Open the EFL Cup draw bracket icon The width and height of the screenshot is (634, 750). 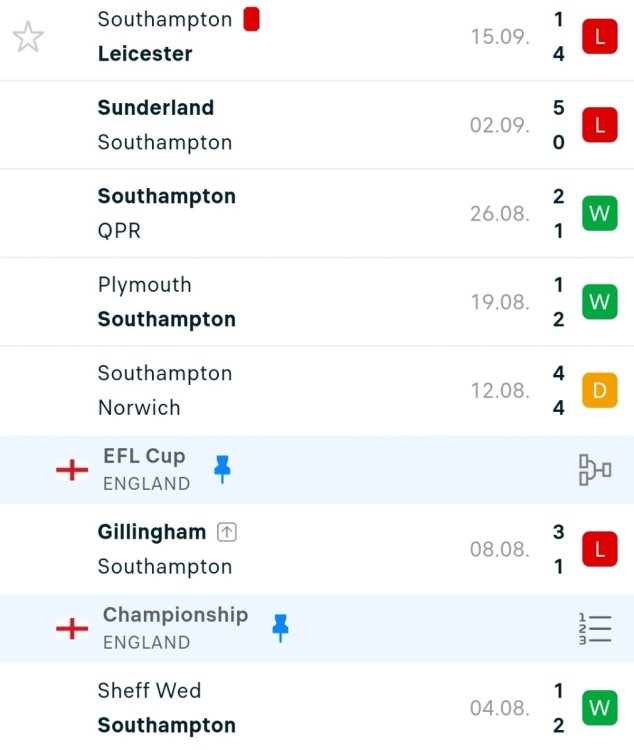(x=594, y=469)
